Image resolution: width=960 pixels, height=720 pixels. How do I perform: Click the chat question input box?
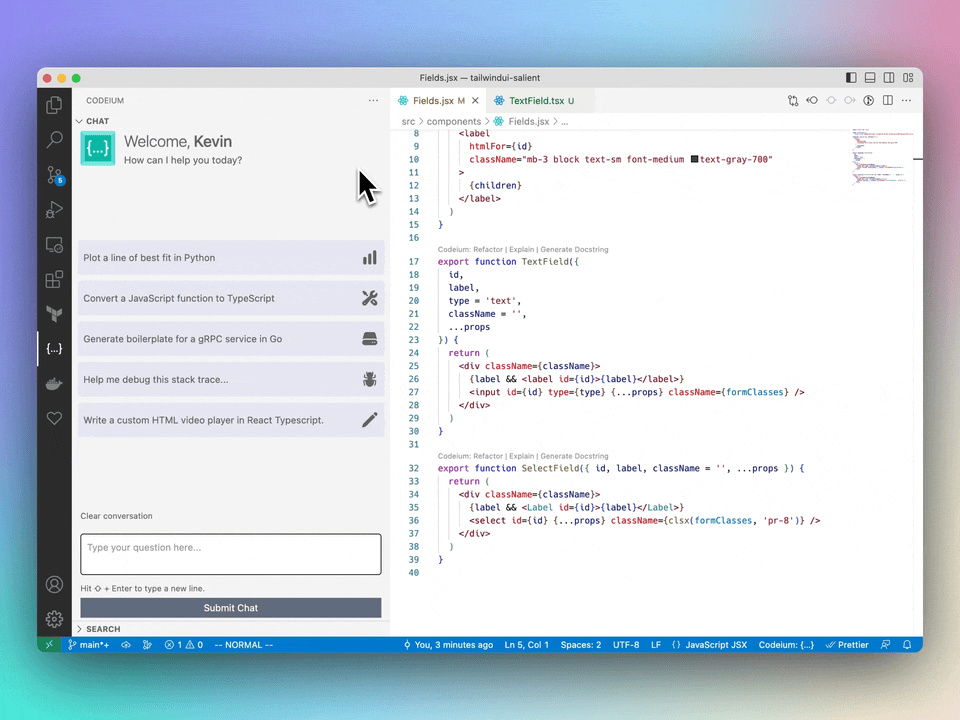point(230,554)
